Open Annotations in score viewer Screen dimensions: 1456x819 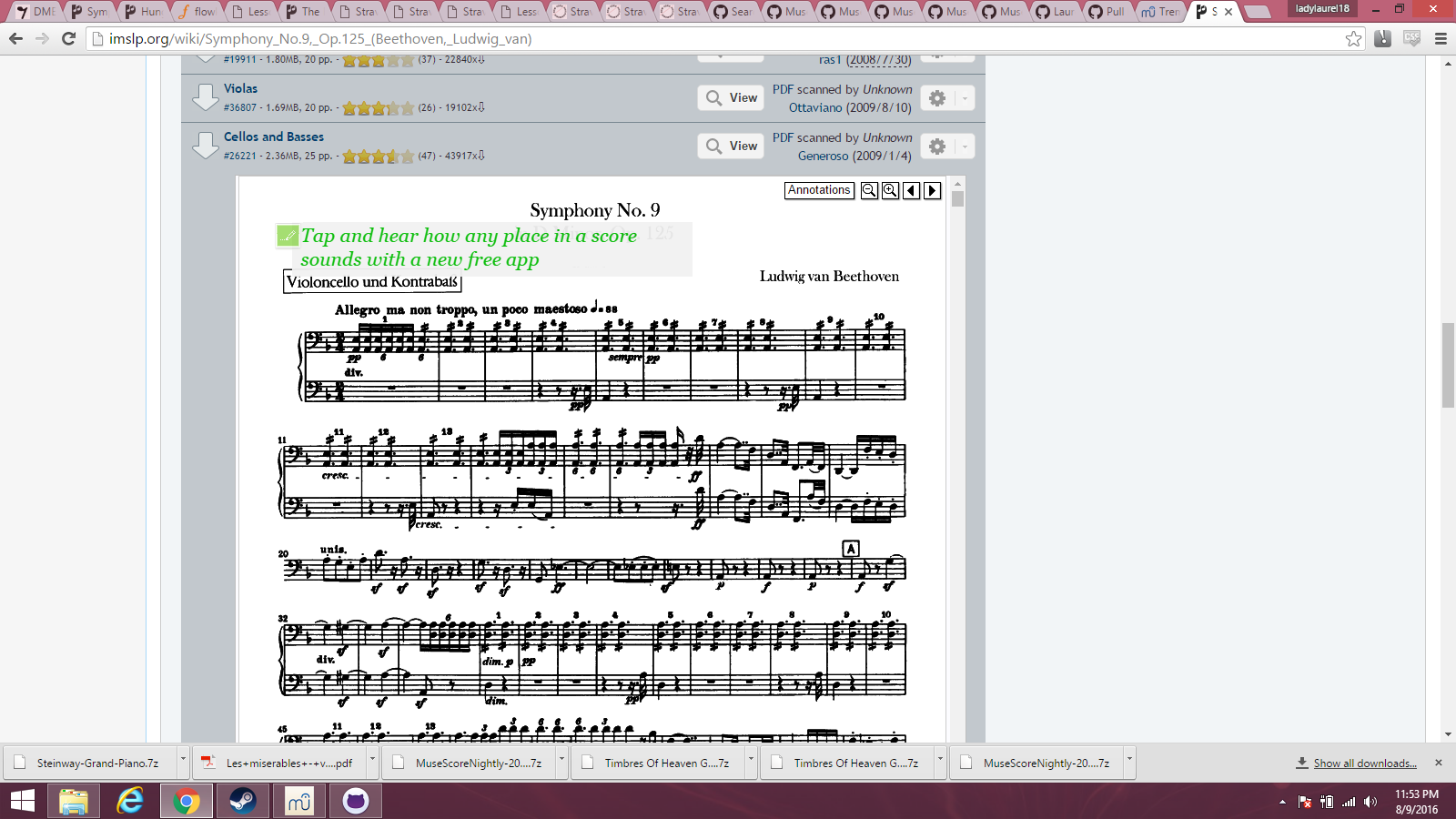[x=819, y=190]
